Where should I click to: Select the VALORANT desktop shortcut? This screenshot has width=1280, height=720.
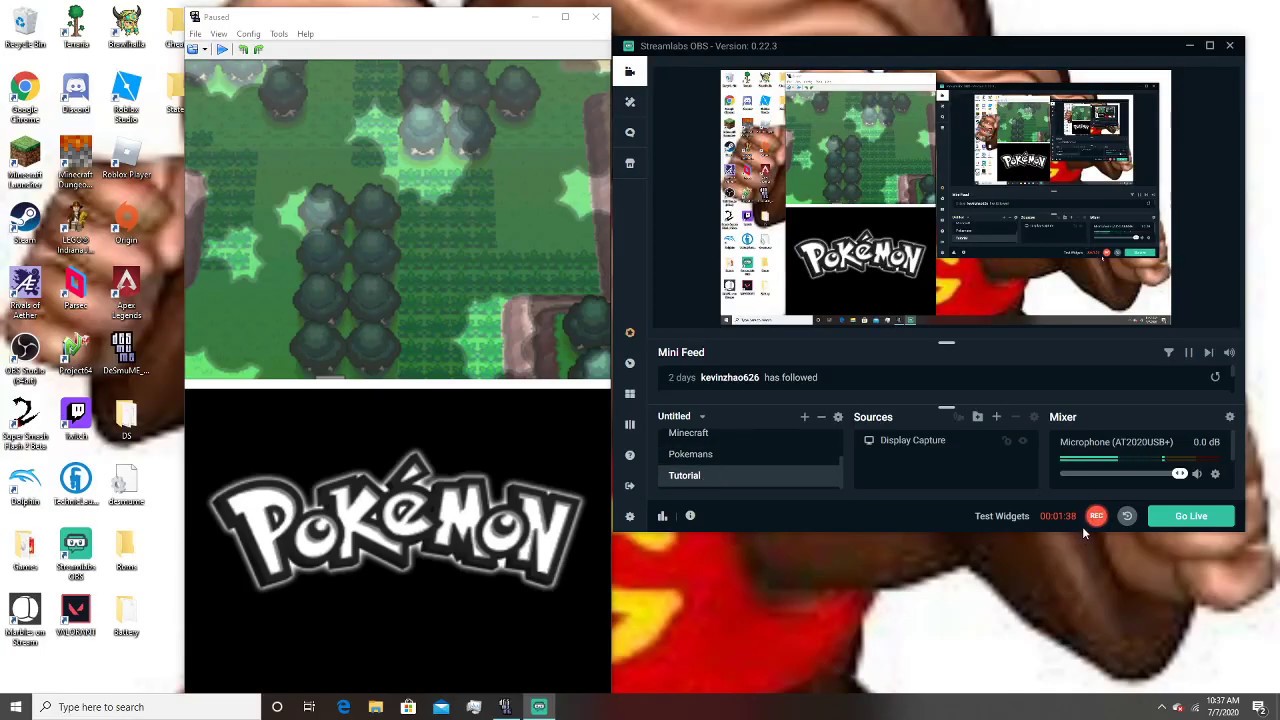pyautogui.click(x=76, y=615)
